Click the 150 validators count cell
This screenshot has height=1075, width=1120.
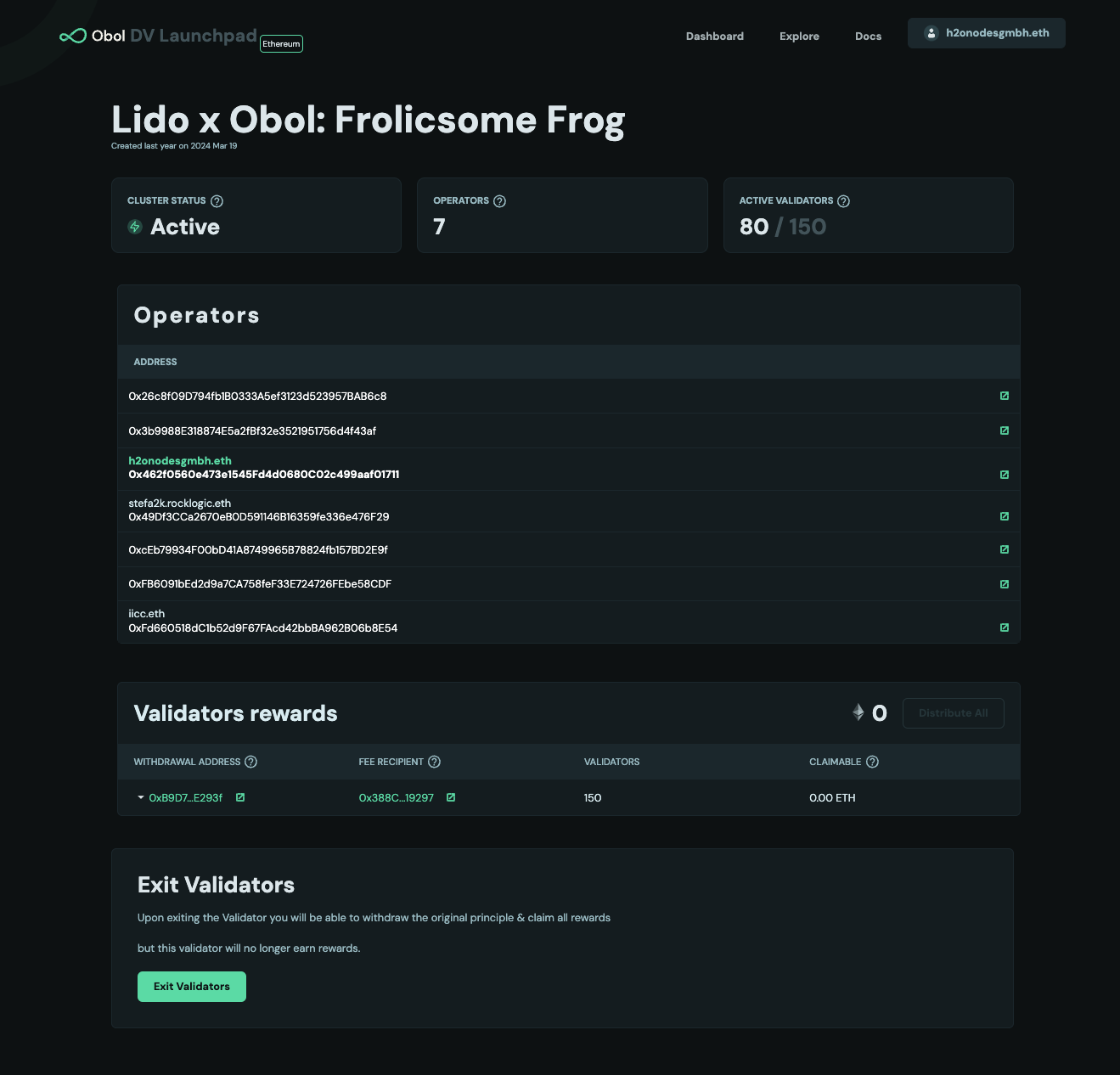pos(593,798)
